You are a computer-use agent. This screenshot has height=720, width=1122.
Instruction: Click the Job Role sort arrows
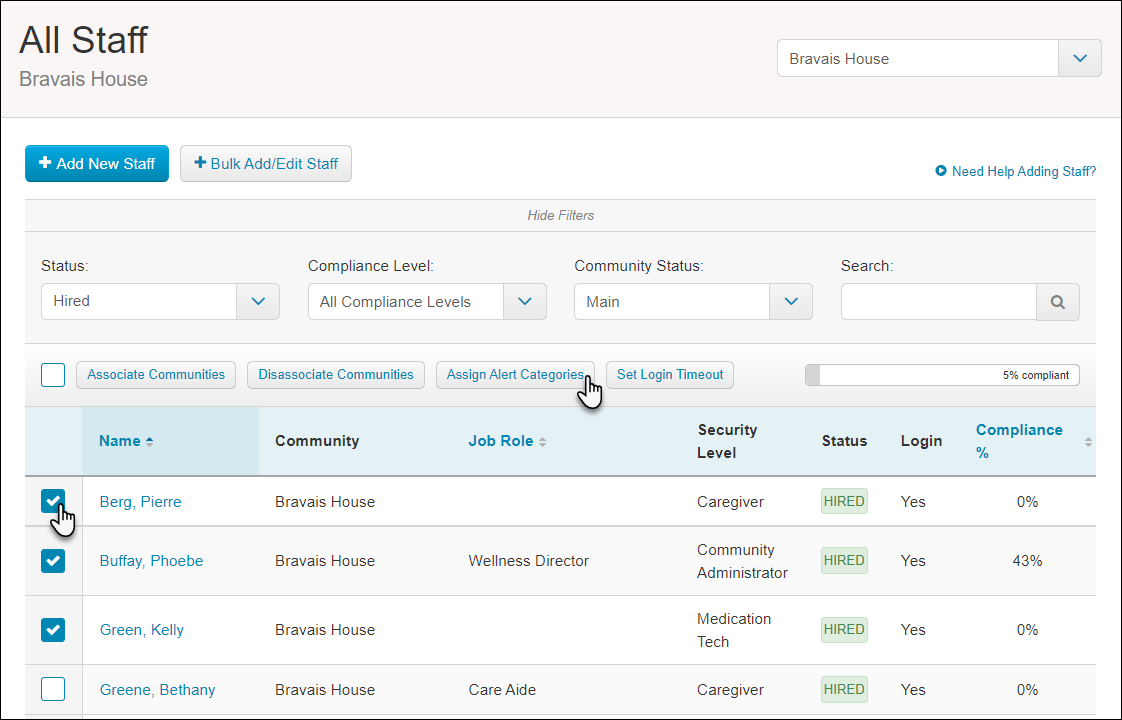[542, 442]
